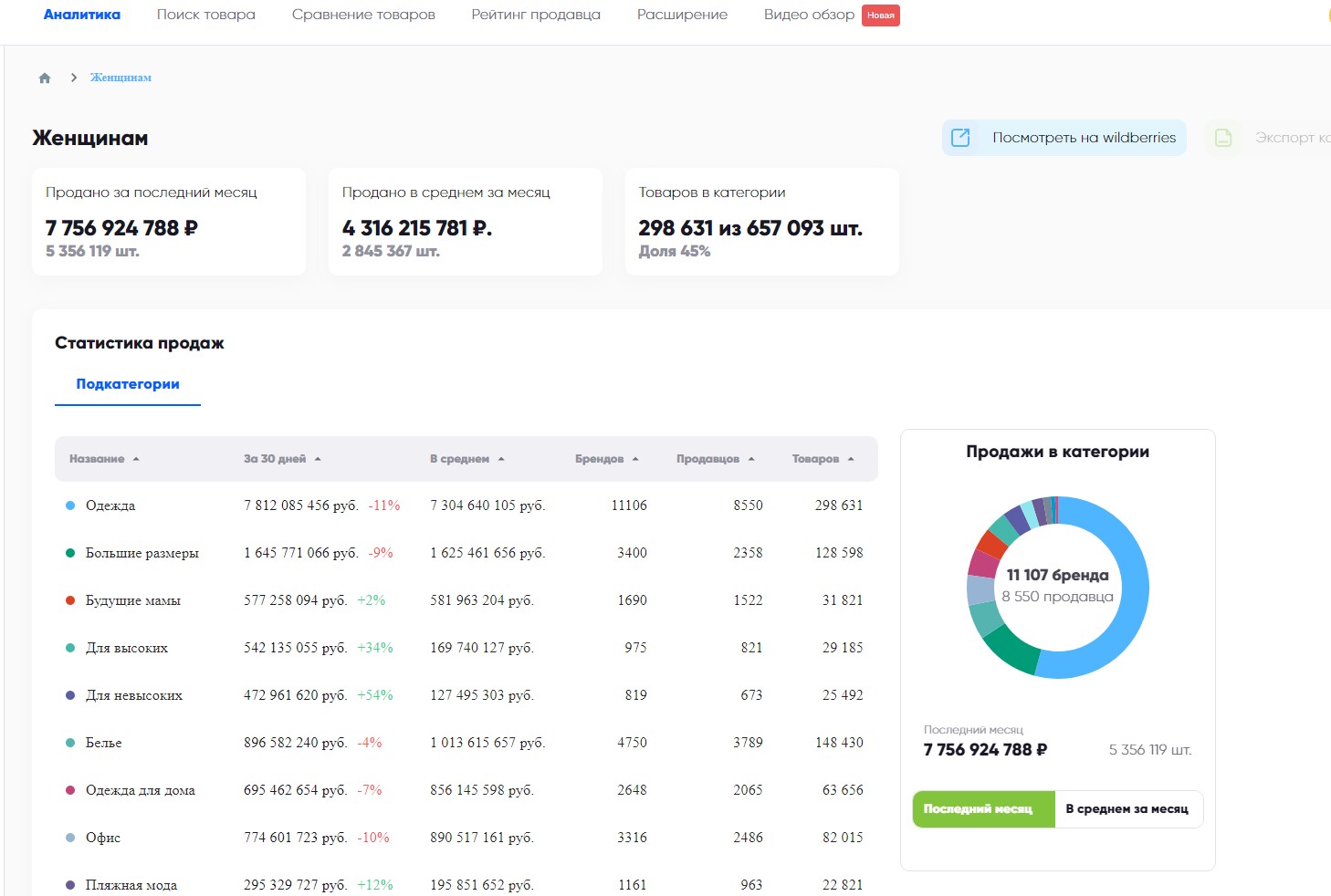Click the breadcrumb chevron after home icon
This screenshot has height=896, width=1331.
(x=73, y=78)
